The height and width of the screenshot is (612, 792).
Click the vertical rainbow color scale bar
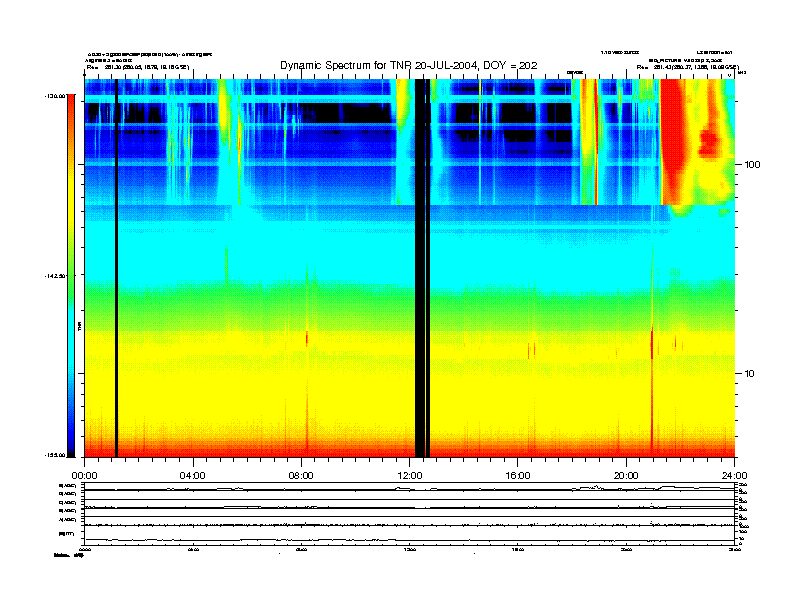(71, 275)
